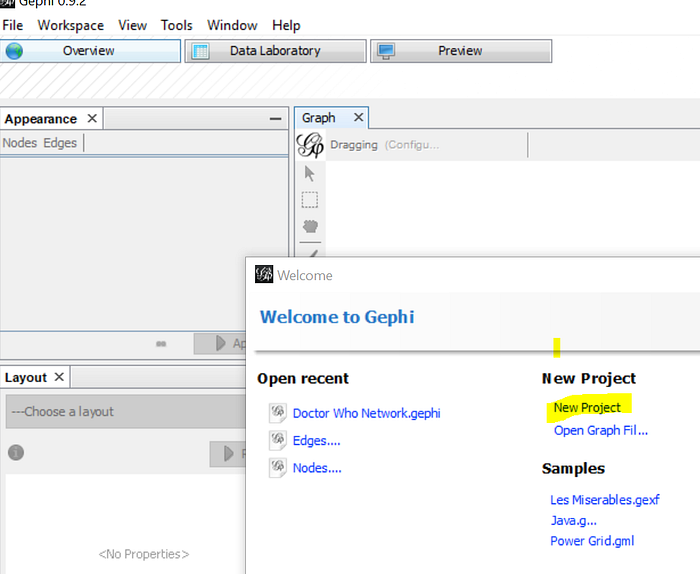700x574 pixels.
Task: Open the File menu
Action: (x=12, y=25)
